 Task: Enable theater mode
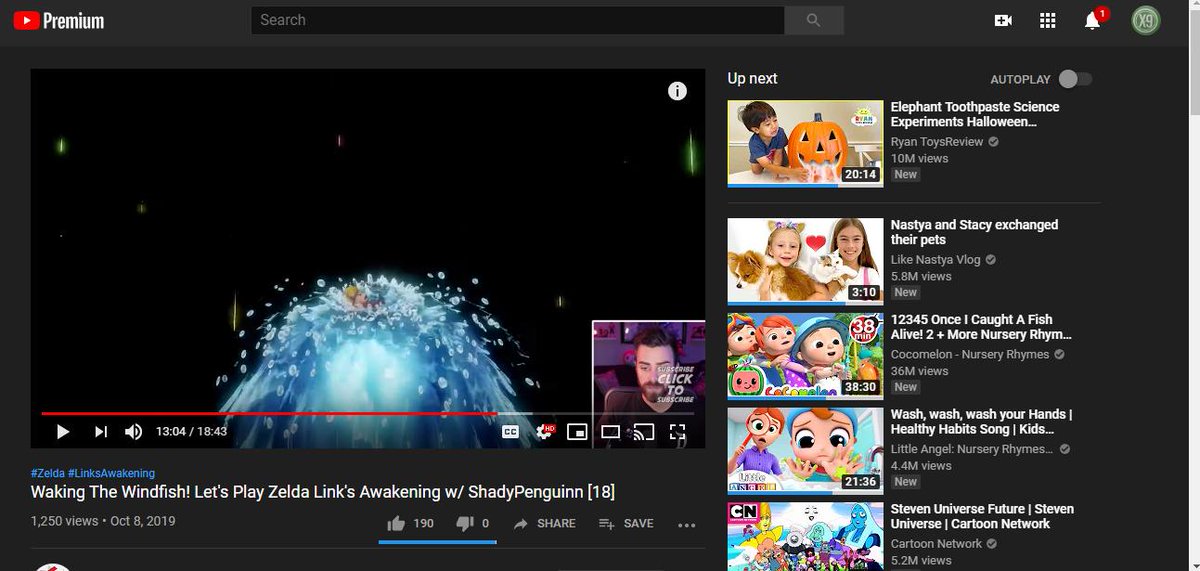610,432
